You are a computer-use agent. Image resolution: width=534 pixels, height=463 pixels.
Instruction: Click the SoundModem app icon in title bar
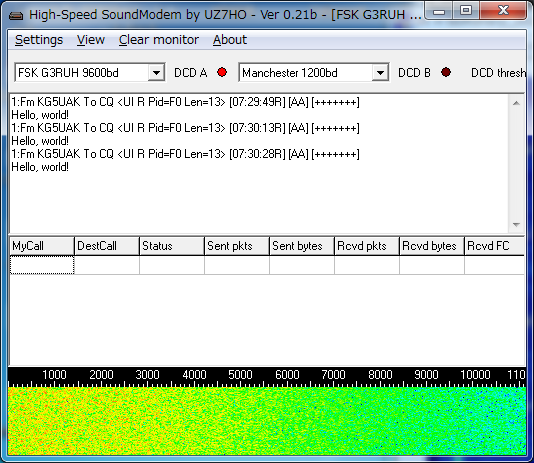coord(16,15)
